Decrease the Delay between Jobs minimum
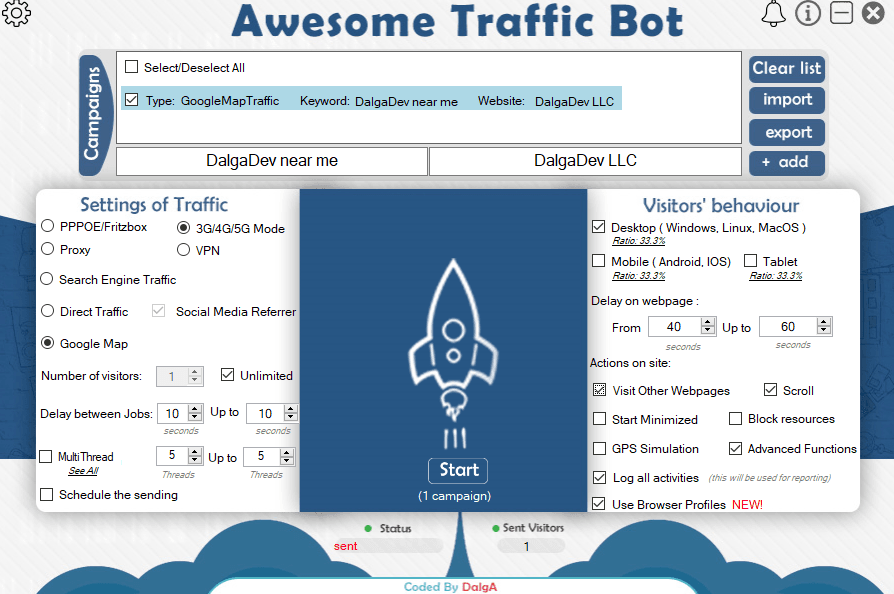894x594 pixels. pyautogui.click(x=195, y=417)
